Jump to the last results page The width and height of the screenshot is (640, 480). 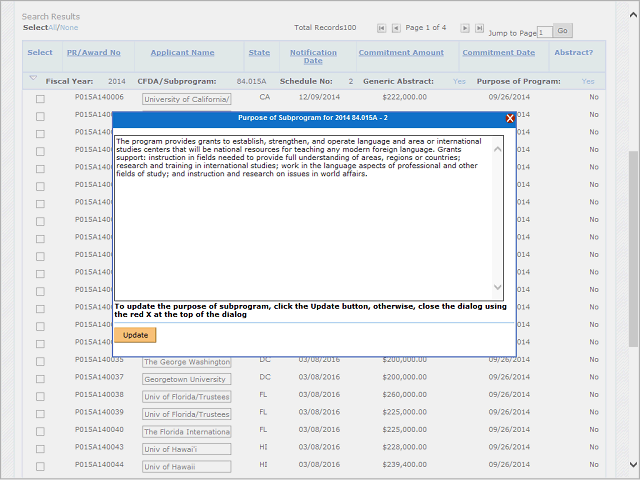pos(479,28)
